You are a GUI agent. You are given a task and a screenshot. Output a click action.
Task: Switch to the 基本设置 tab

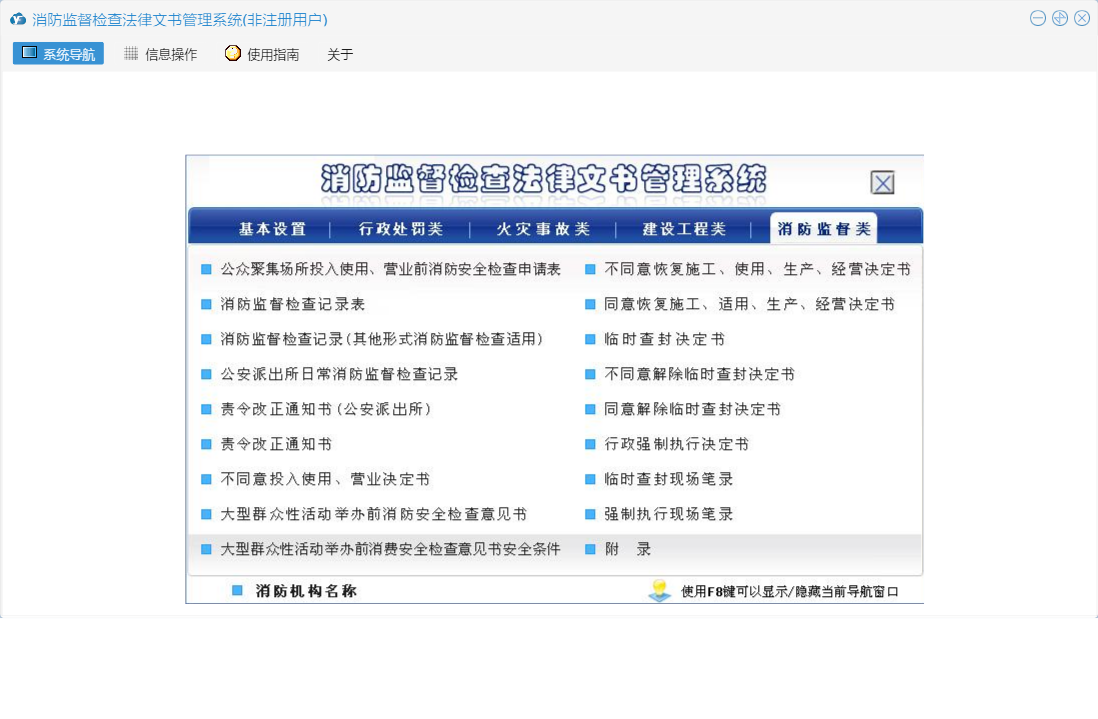(x=272, y=229)
